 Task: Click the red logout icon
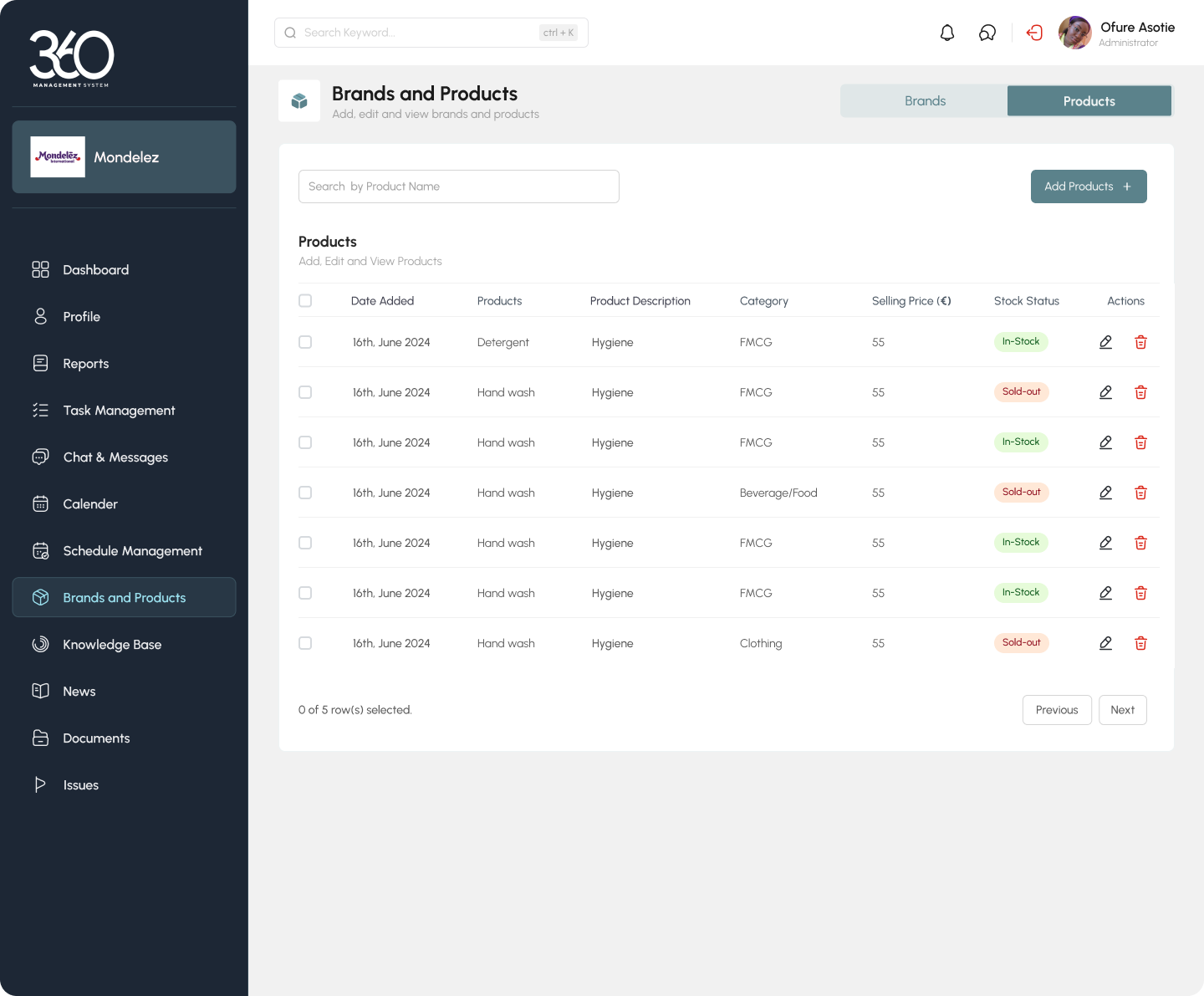1035,33
